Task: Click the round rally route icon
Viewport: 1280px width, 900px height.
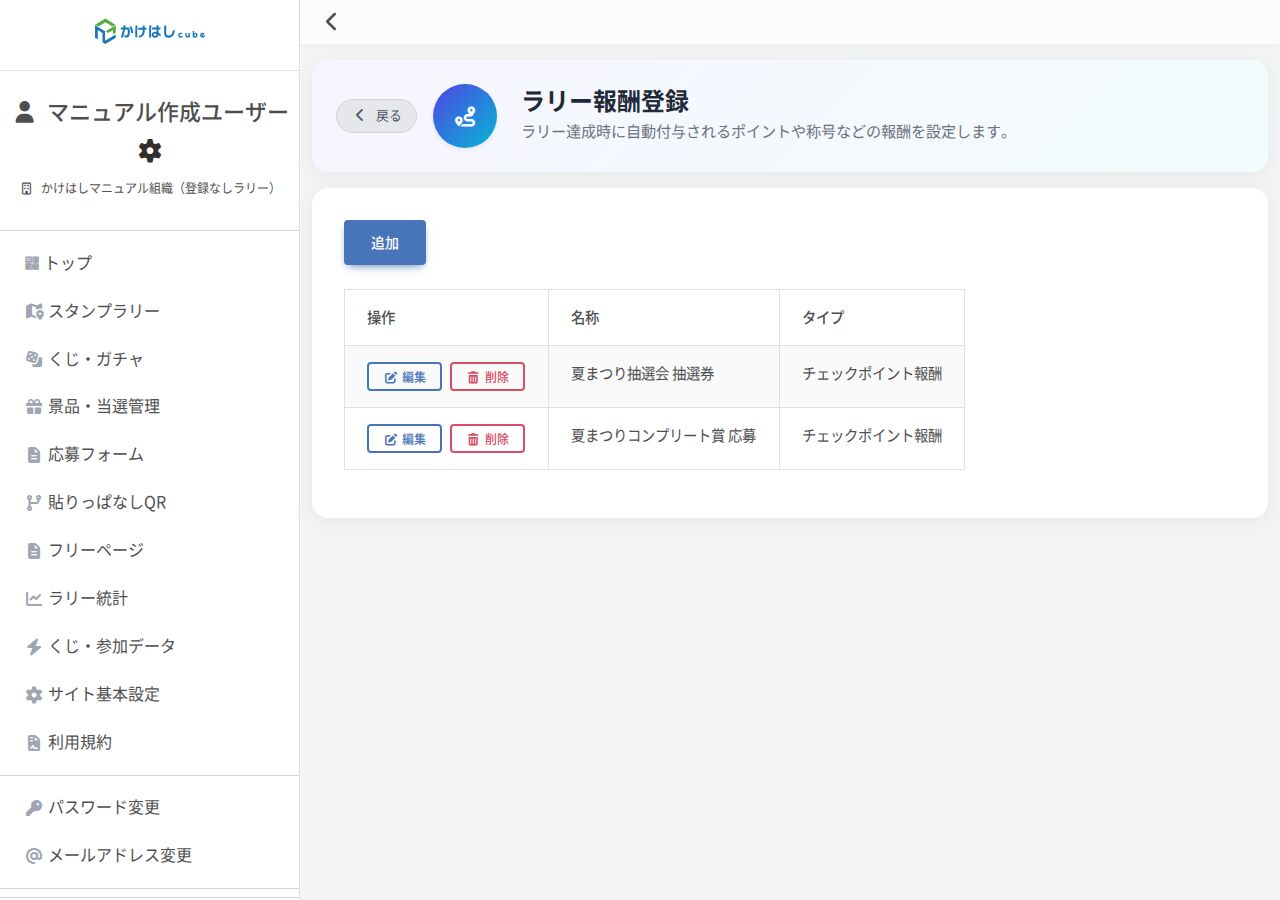Action: pos(465,116)
